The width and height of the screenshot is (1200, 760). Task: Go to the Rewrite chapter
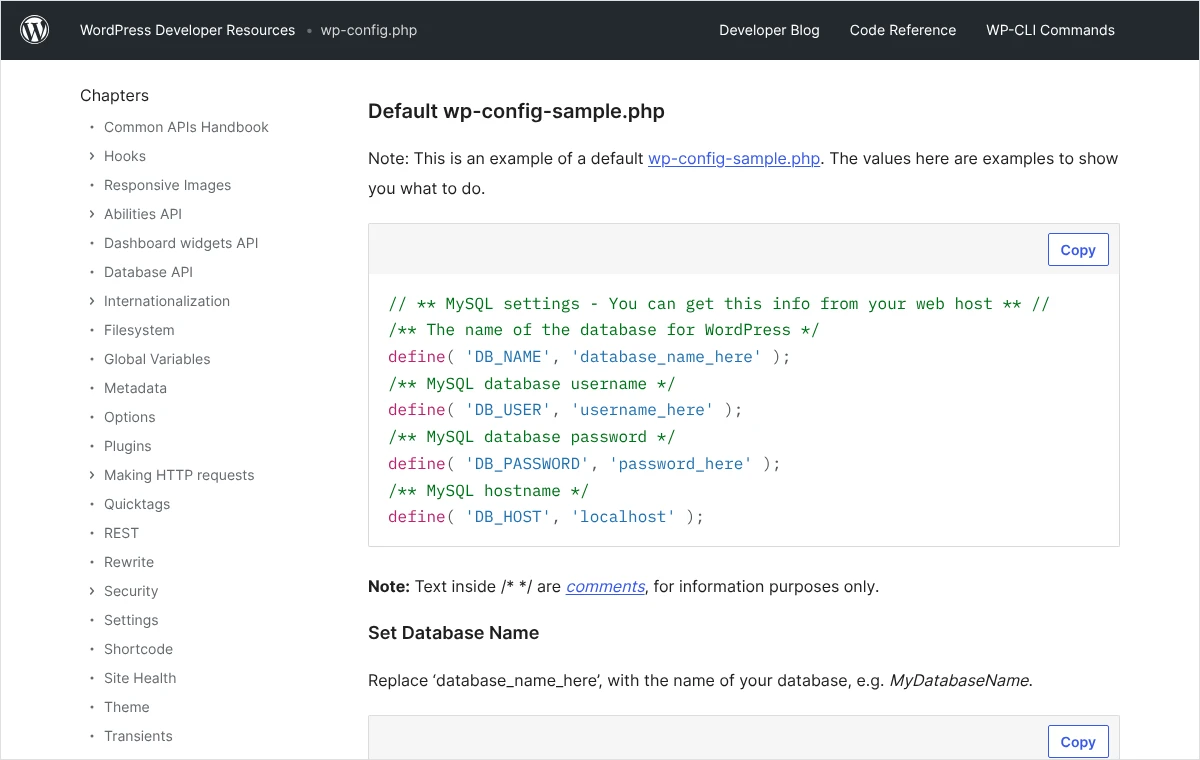click(129, 562)
